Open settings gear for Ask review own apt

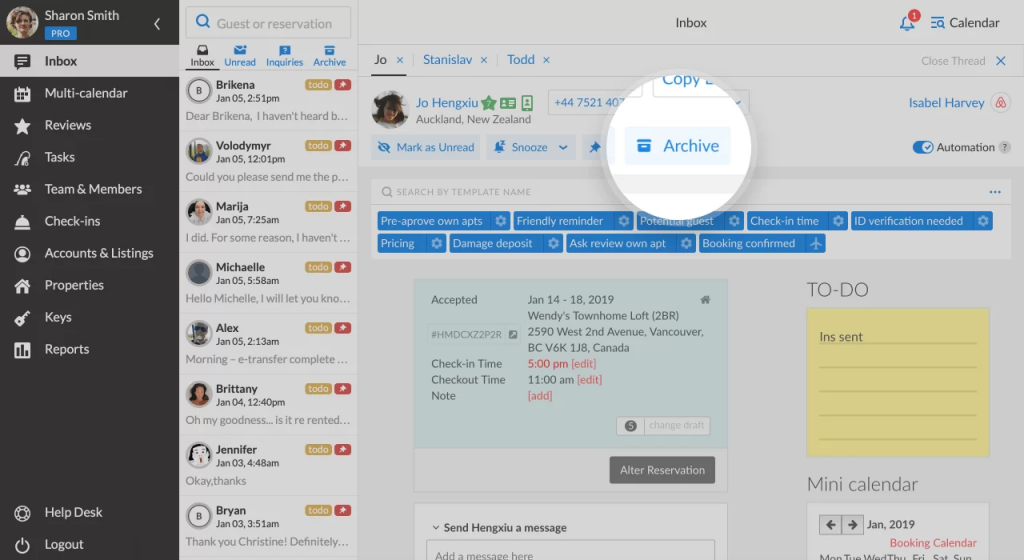pyautogui.click(x=686, y=243)
